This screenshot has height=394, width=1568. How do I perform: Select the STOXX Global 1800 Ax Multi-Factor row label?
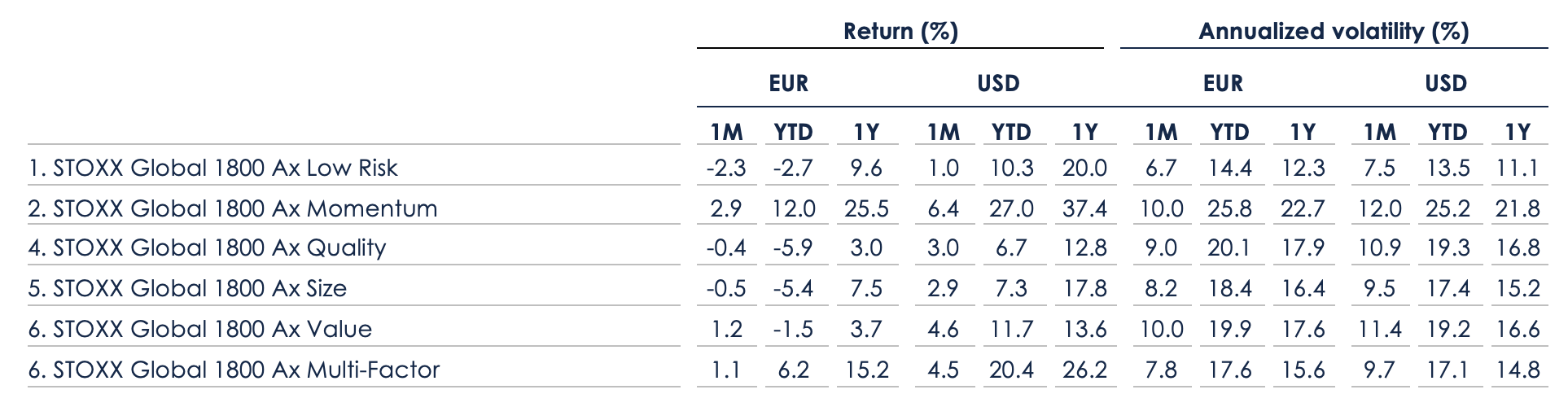234,370
